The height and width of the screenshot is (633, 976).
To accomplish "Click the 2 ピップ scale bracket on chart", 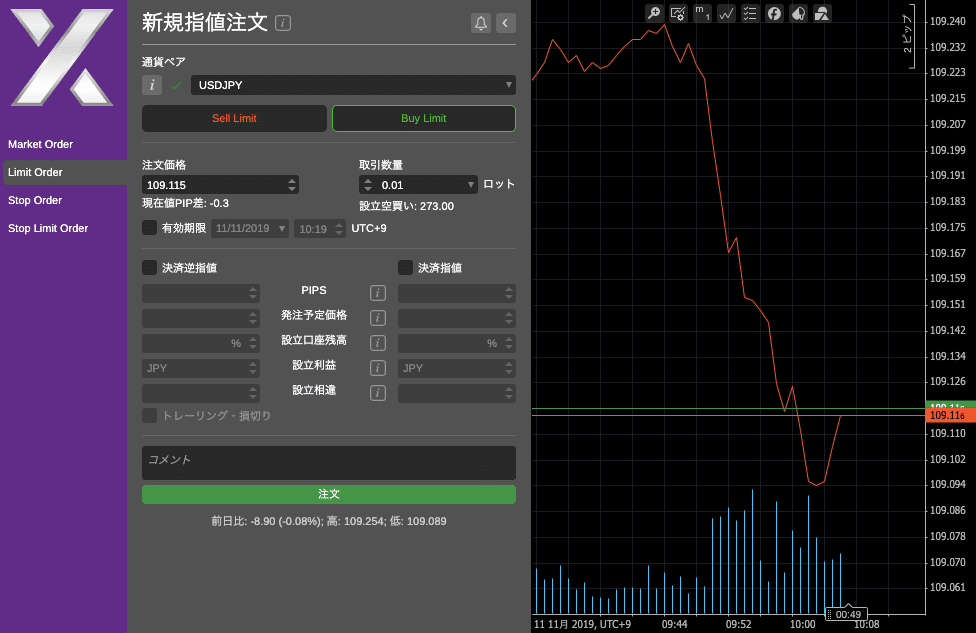I will [909, 36].
